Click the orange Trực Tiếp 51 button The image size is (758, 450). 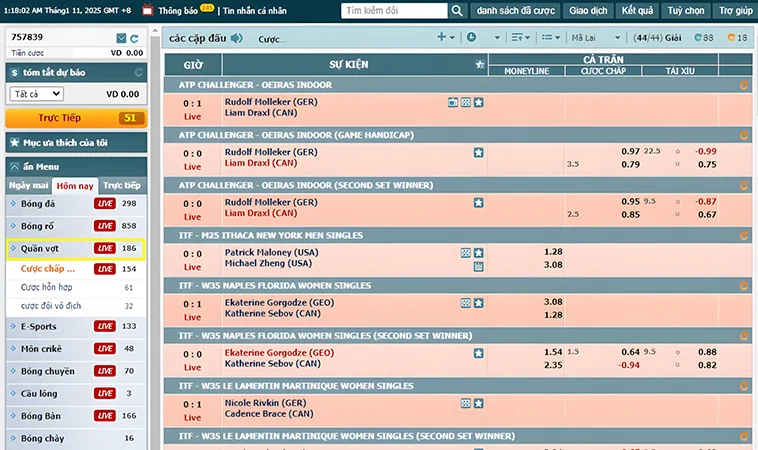pyautogui.click(x=76, y=118)
